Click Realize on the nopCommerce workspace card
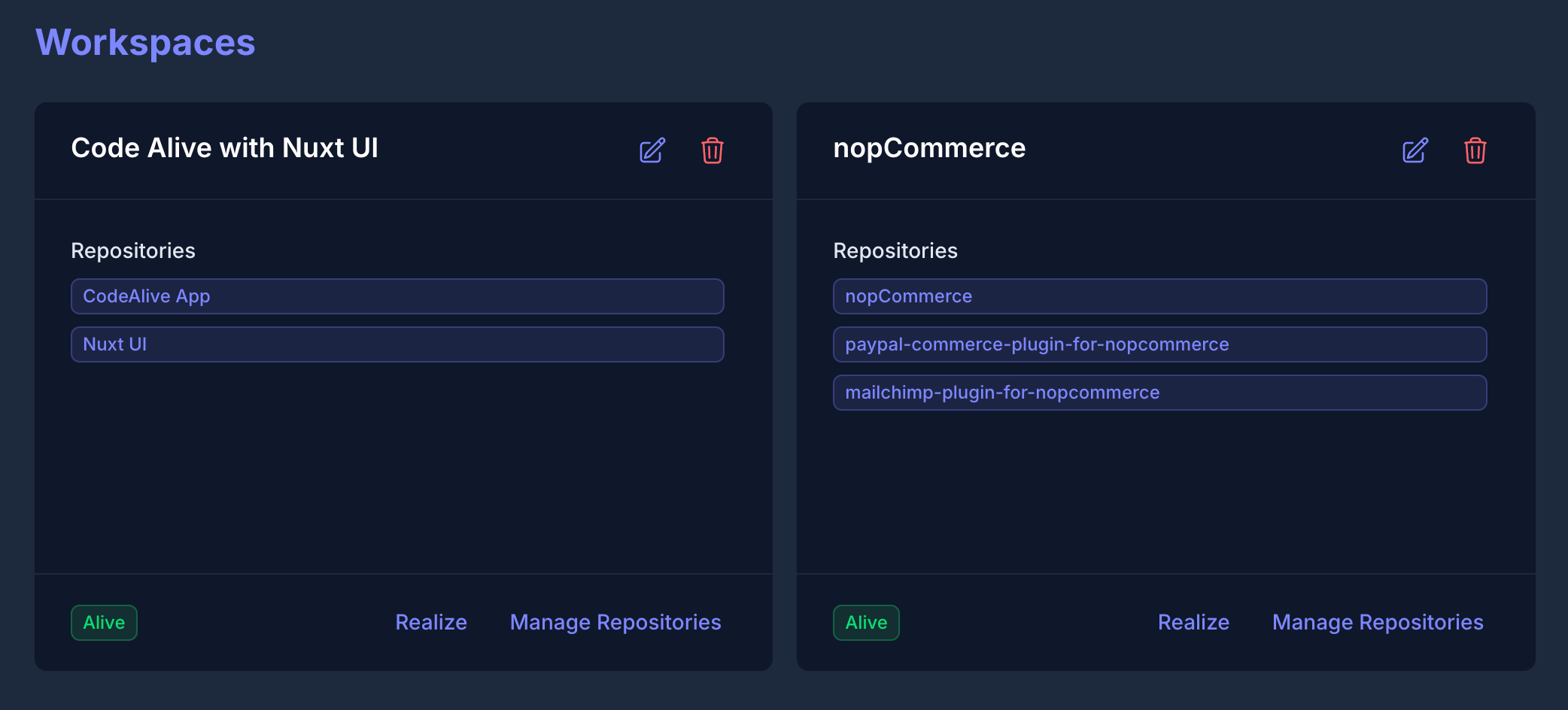 coord(1193,623)
